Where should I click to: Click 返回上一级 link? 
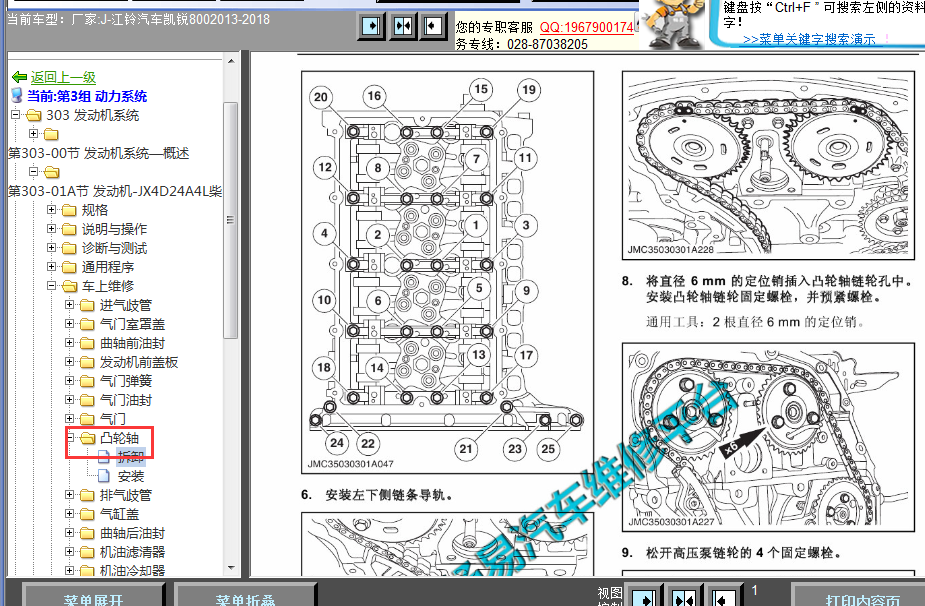pos(63,77)
